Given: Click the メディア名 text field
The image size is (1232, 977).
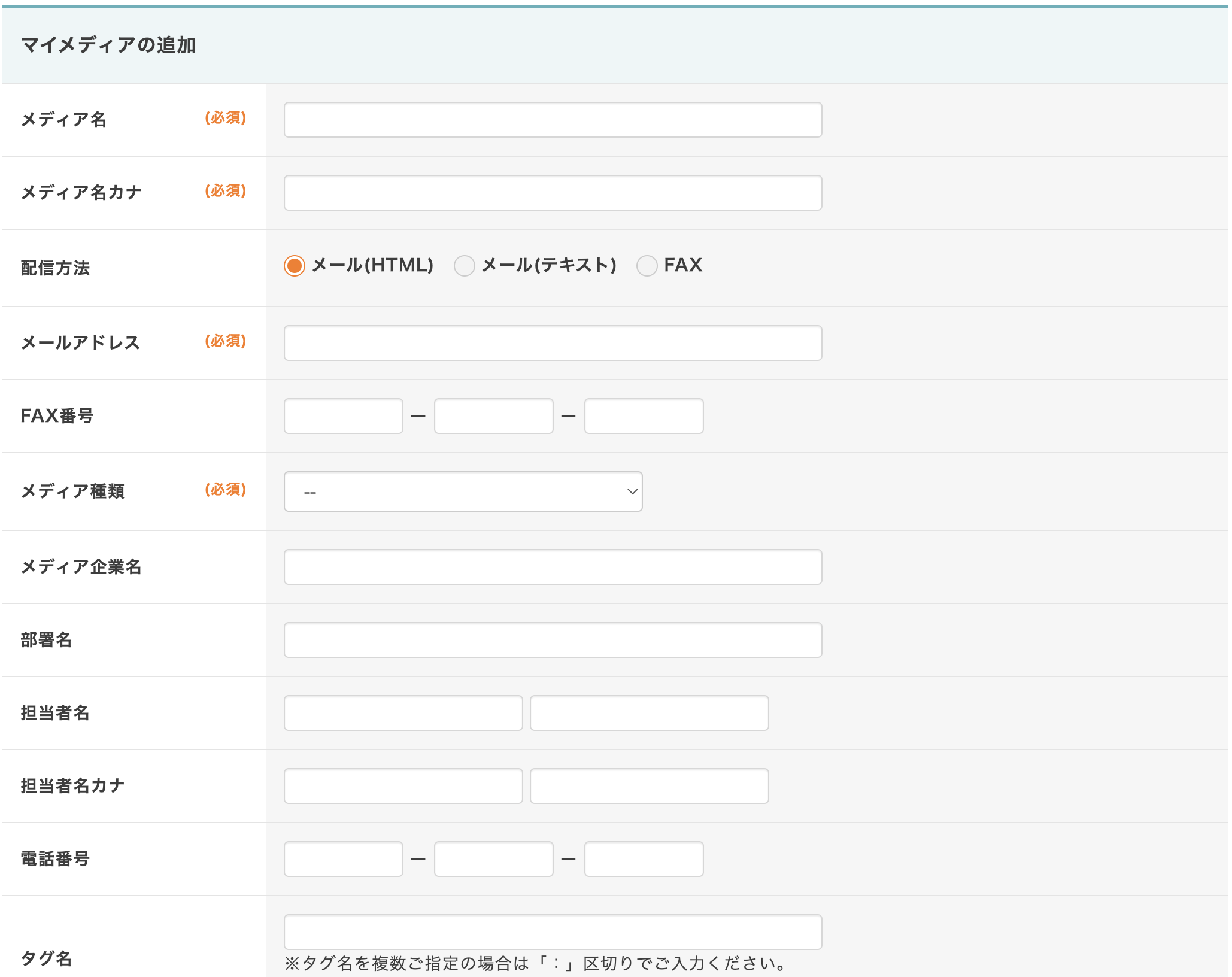Looking at the screenshot, I should 552,120.
